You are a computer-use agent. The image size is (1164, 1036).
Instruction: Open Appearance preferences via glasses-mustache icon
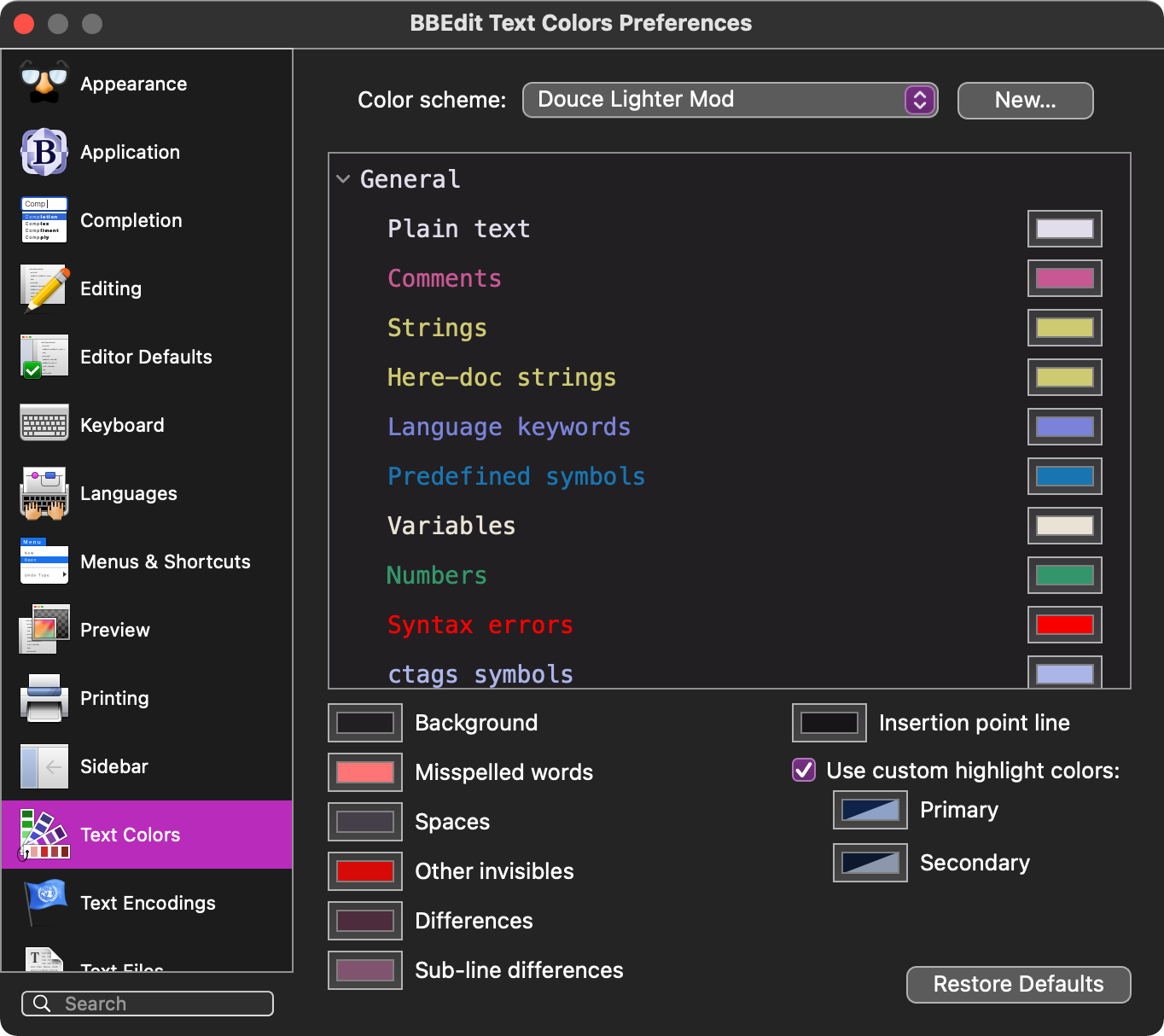click(44, 84)
